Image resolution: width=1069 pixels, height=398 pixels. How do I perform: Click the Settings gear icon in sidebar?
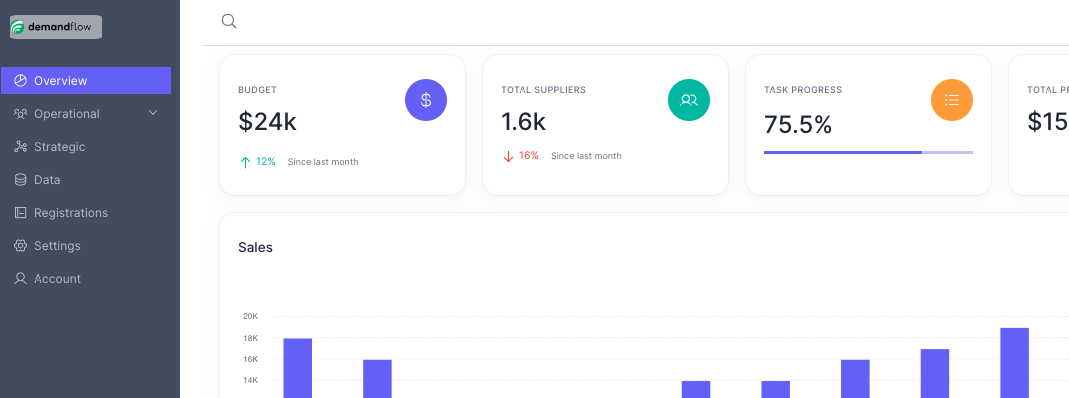click(x=20, y=245)
